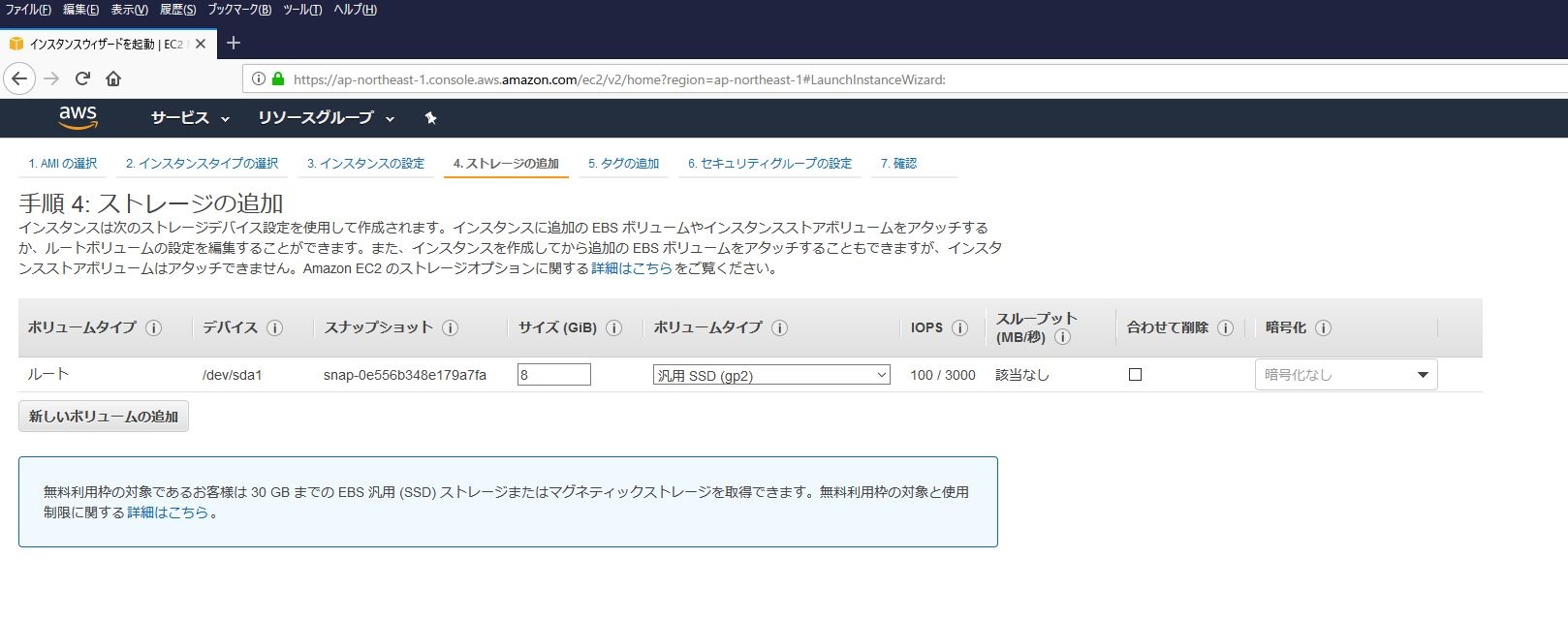Open the ブックマーク(B) menu

point(239,10)
